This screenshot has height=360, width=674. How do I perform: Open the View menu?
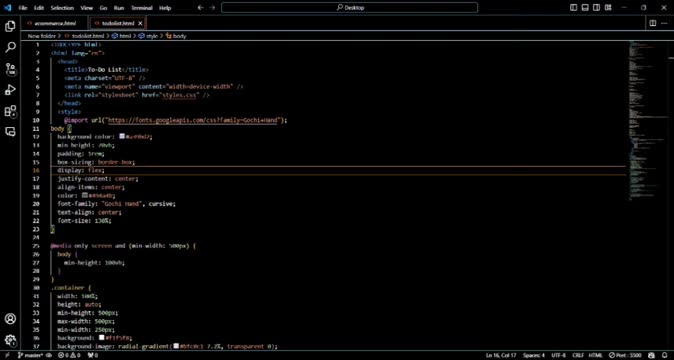point(86,8)
